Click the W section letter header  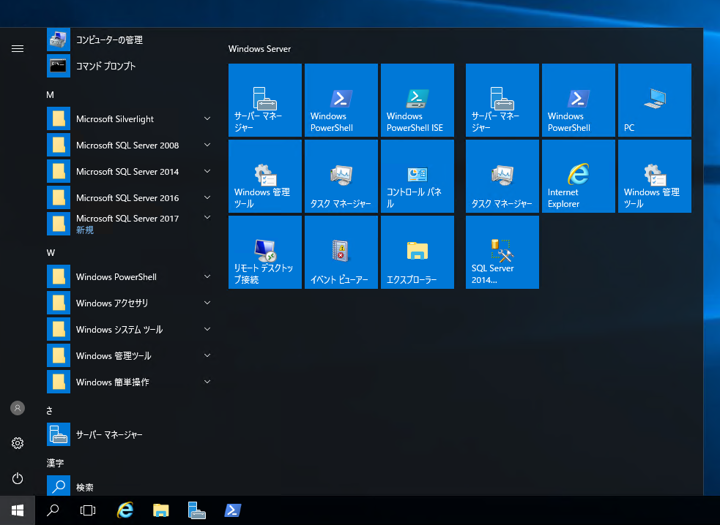click(x=51, y=253)
